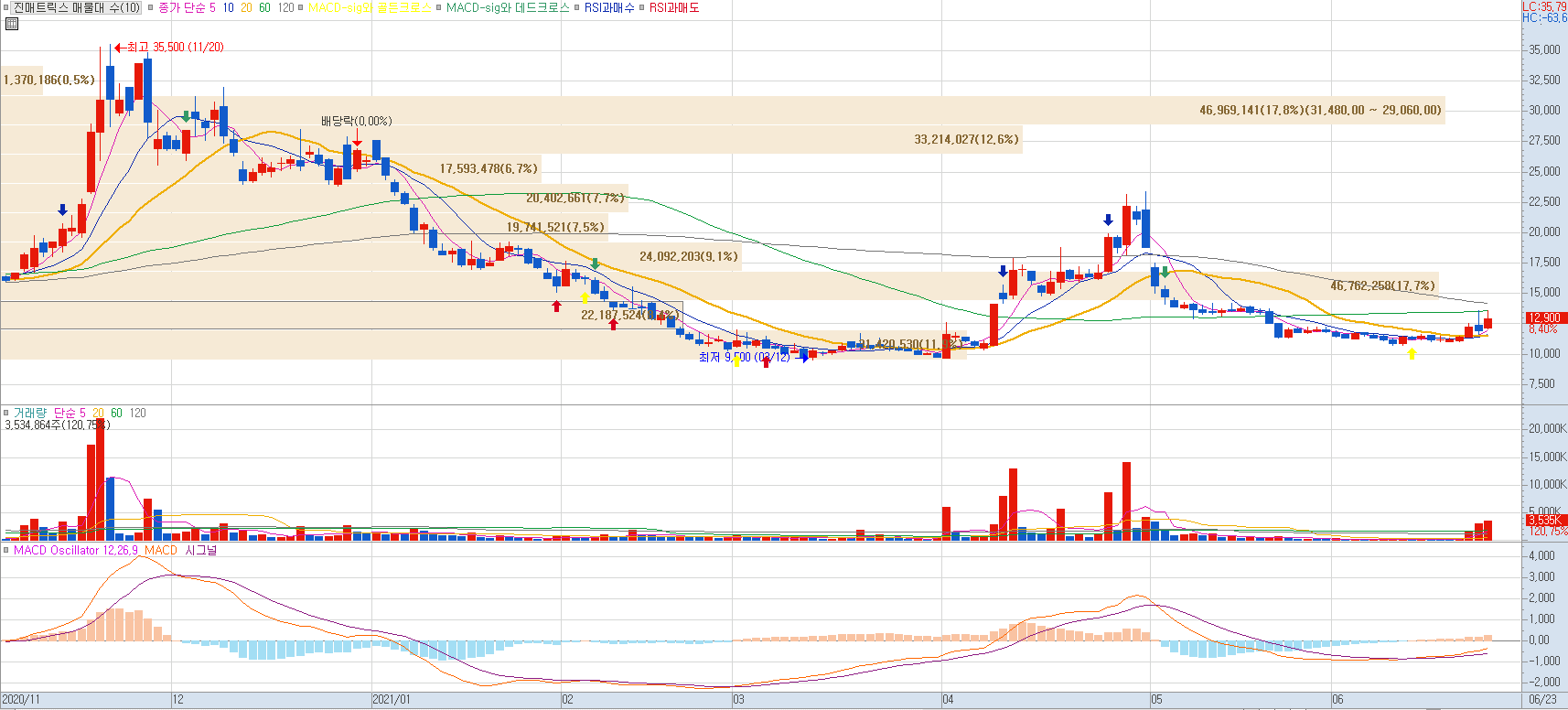Select the 진매트릭스 매물대 수(10) label
1568x710 pixels.
(77, 7)
